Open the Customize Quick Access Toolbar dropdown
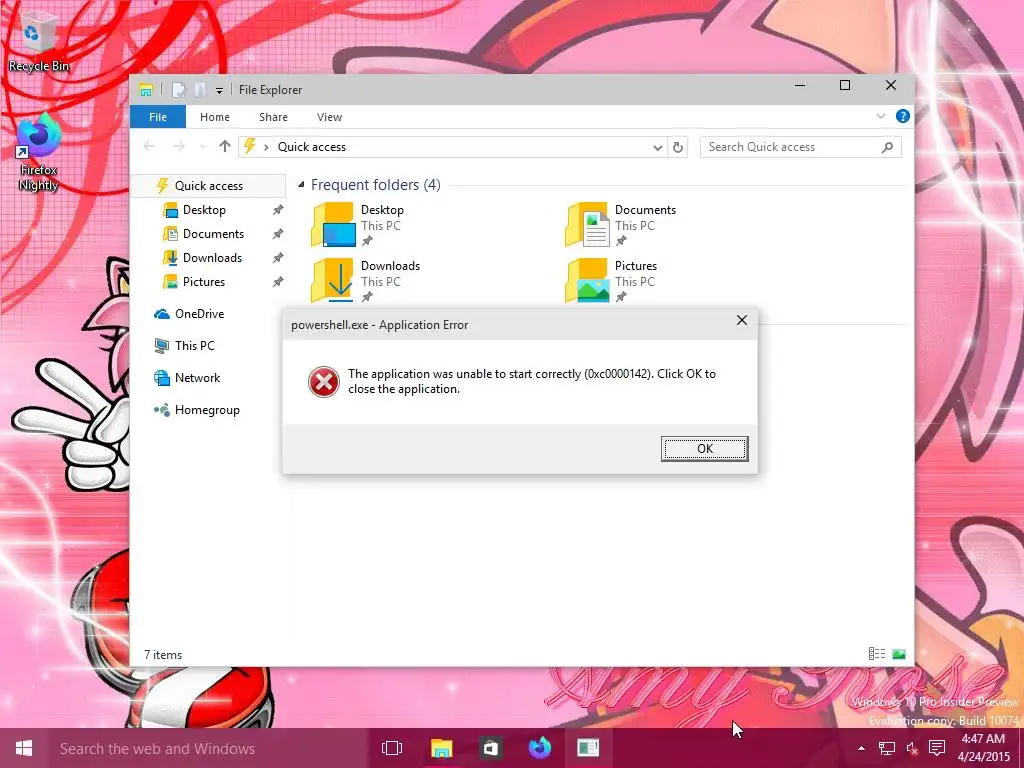Image resolution: width=1024 pixels, height=768 pixels. (x=219, y=90)
